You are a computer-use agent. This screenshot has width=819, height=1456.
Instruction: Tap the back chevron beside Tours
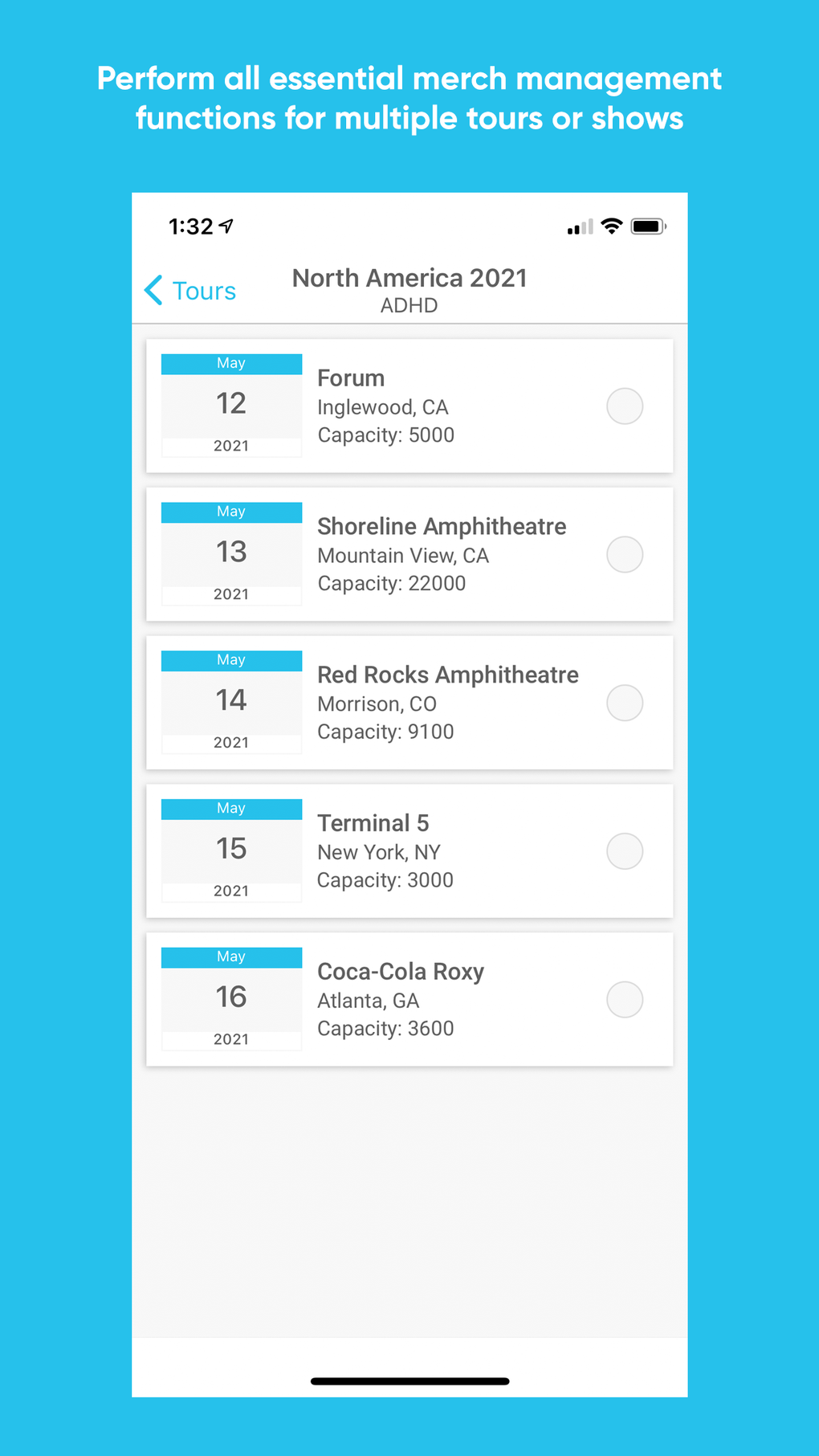click(x=153, y=290)
